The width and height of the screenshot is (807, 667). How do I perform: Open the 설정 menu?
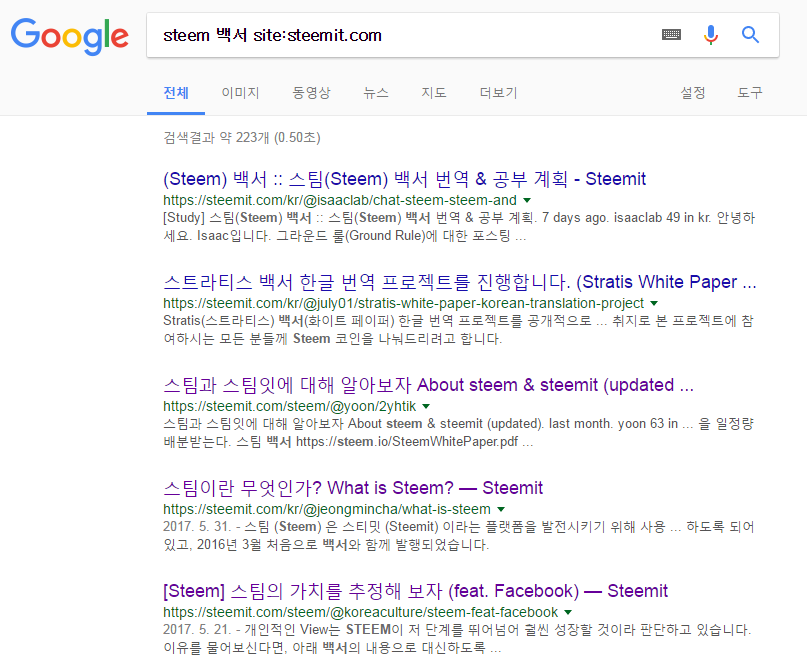pos(693,93)
